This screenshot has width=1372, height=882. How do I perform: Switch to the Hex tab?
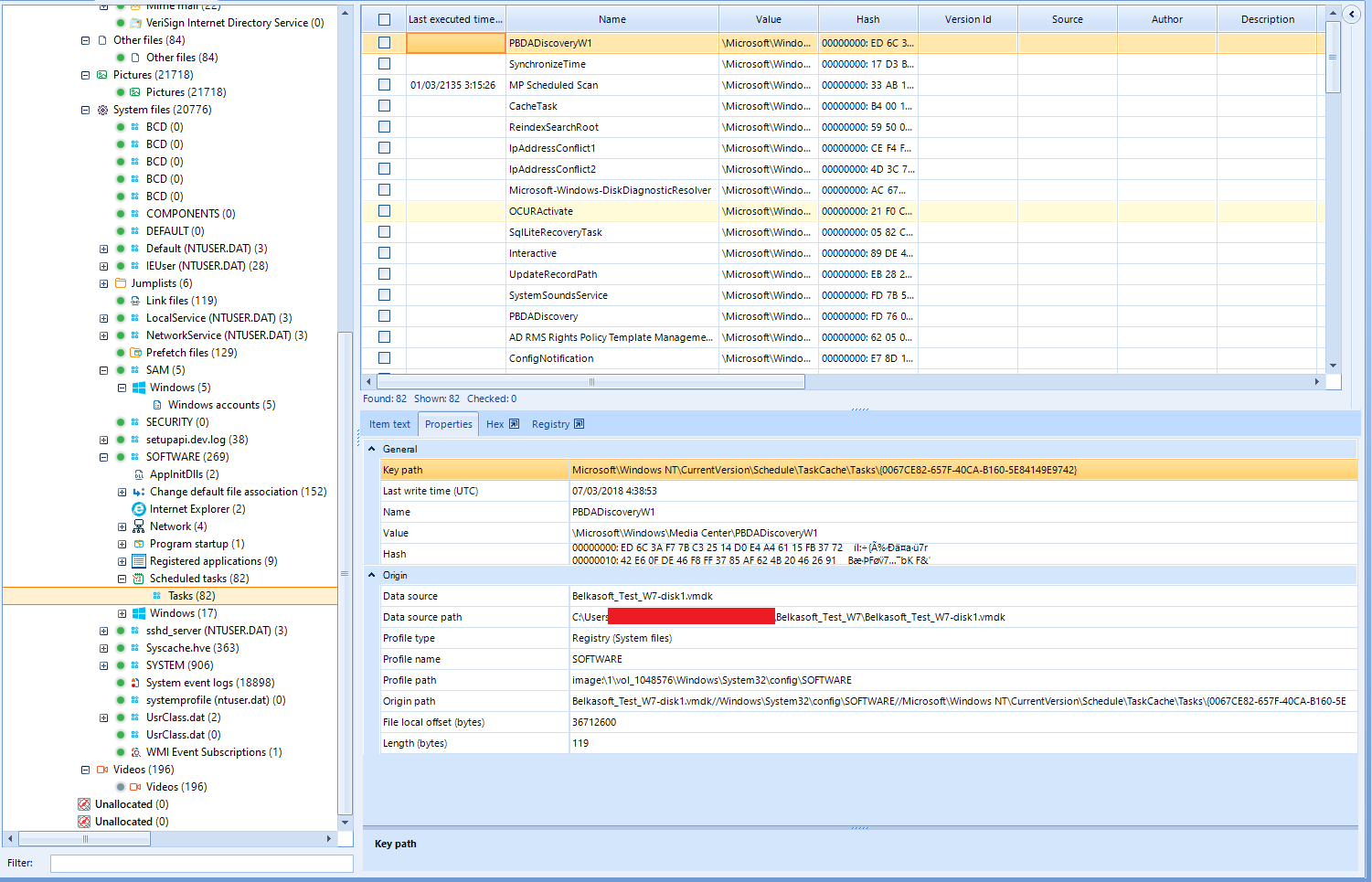click(x=495, y=424)
